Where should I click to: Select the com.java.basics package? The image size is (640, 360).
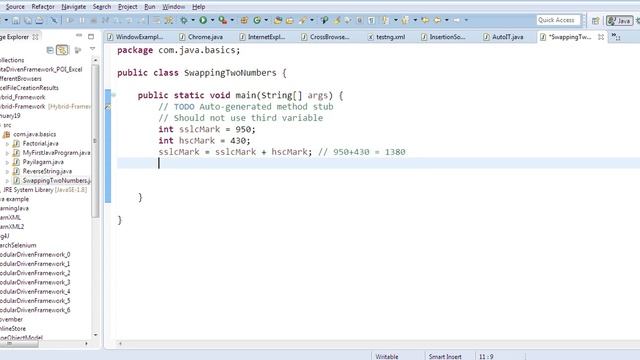point(34,134)
